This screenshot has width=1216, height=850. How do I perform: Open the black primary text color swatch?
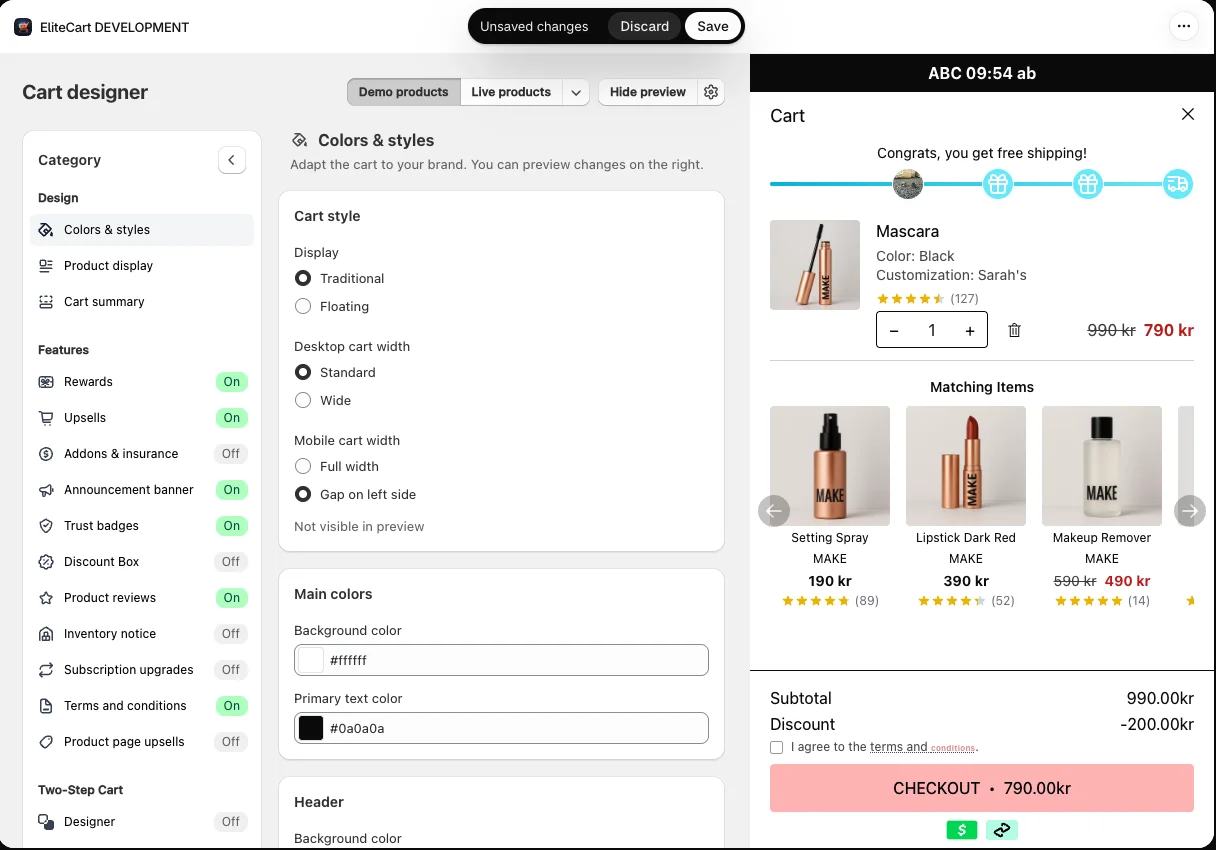pos(311,728)
